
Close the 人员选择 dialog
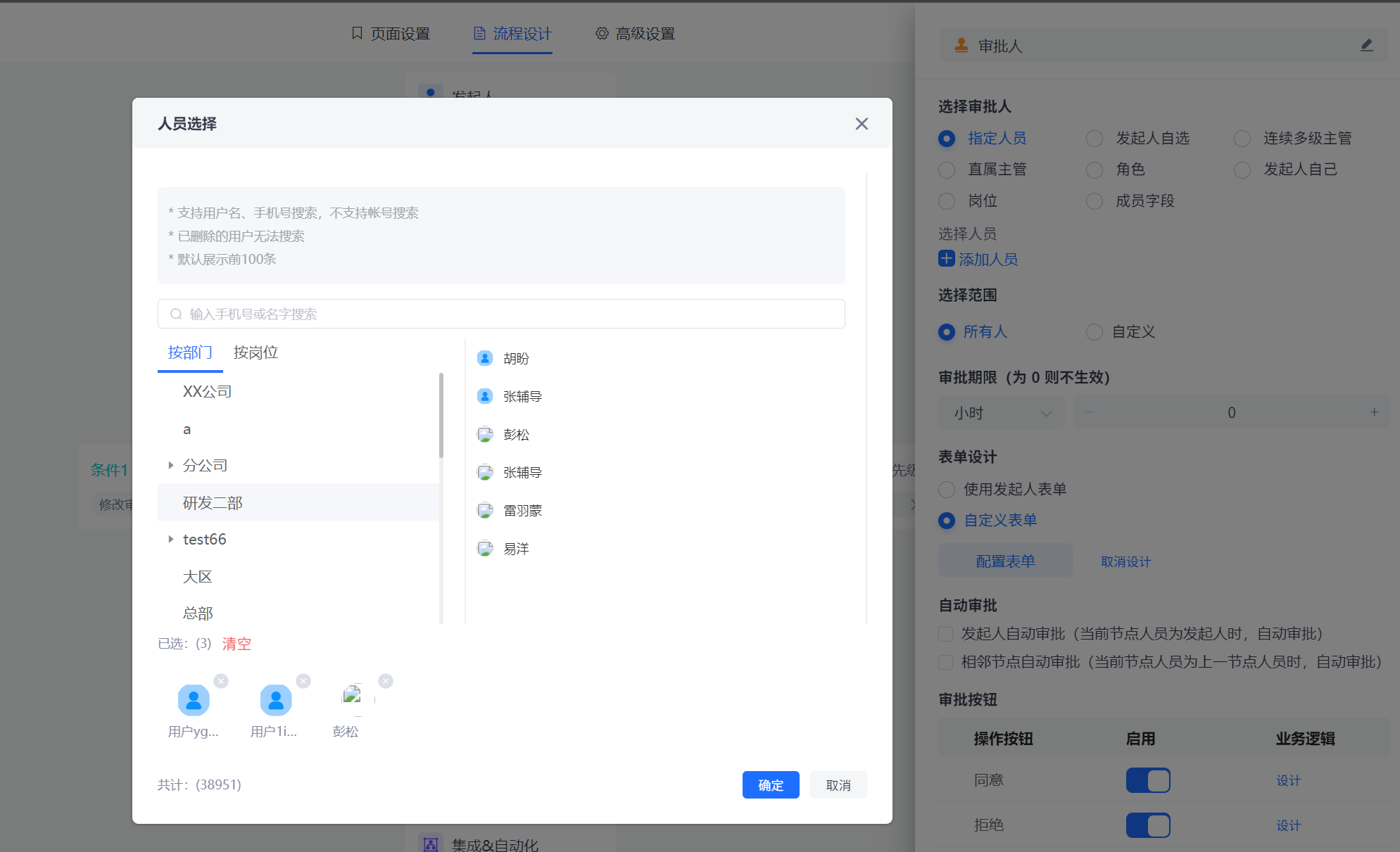[862, 124]
